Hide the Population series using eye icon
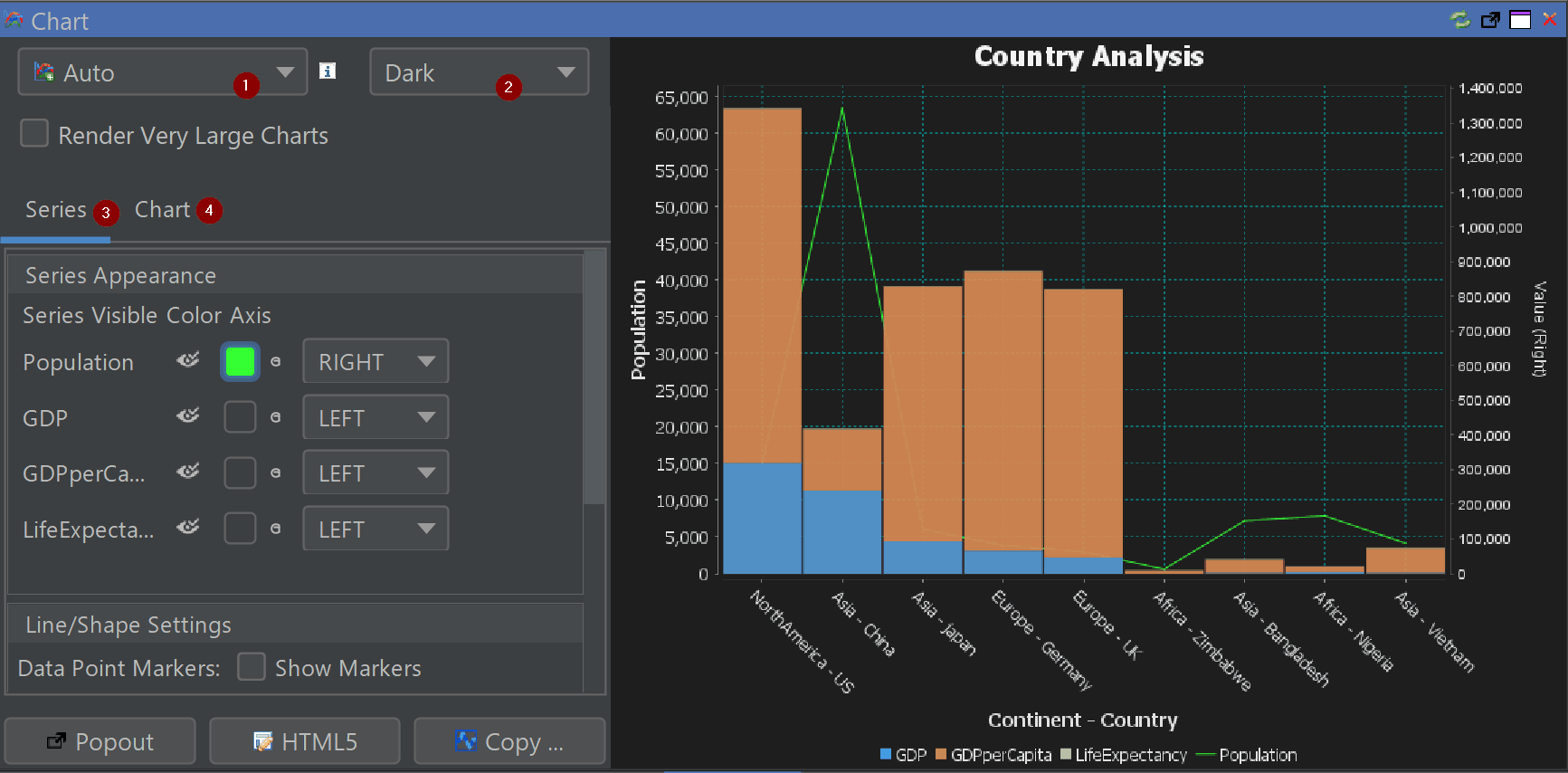This screenshot has height=773, width=1568. [x=188, y=360]
